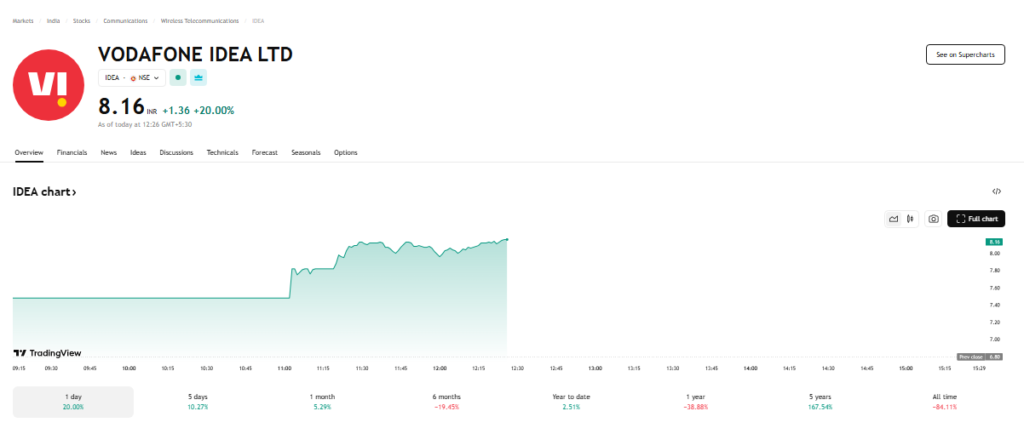The width and height of the screenshot is (1024, 434).
Task: Click the 11:00 time axis label
Action: pos(284,369)
